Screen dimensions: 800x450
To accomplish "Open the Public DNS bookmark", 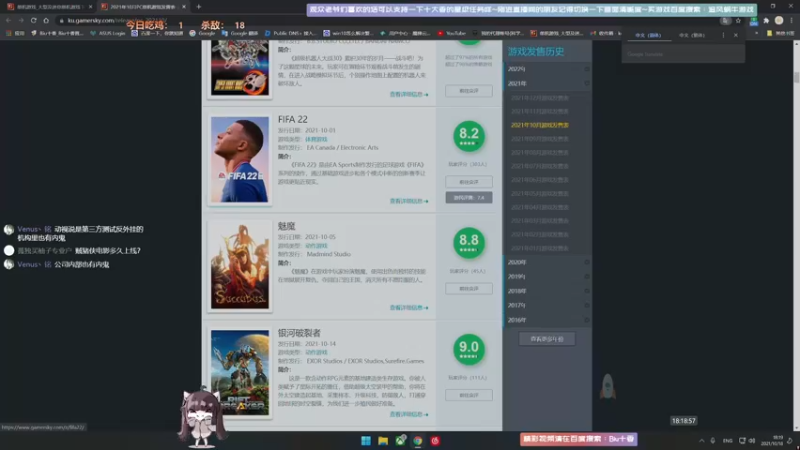I will pyautogui.click(x=290, y=33).
